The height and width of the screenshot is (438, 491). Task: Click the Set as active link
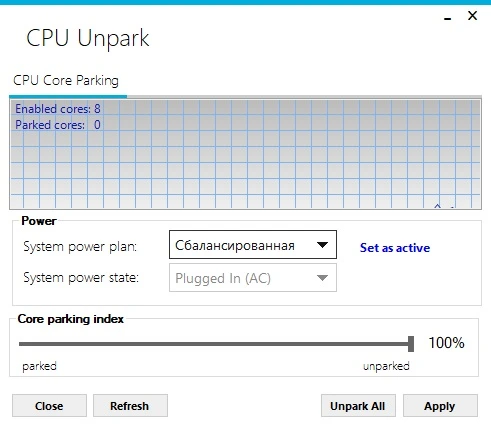(x=395, y=248)
